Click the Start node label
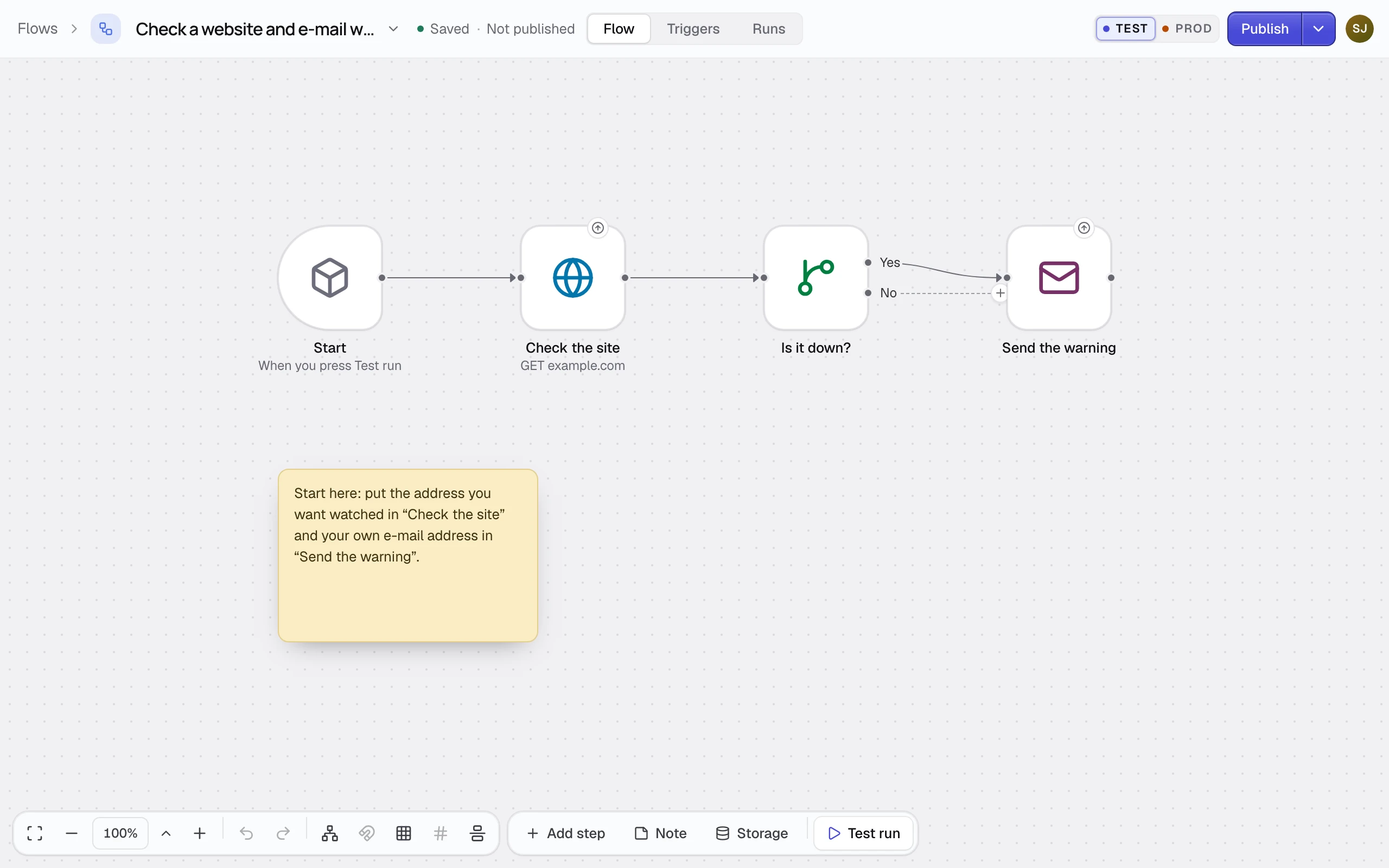This screenshot has height=868, width=1389. click(x=330, y=347)
